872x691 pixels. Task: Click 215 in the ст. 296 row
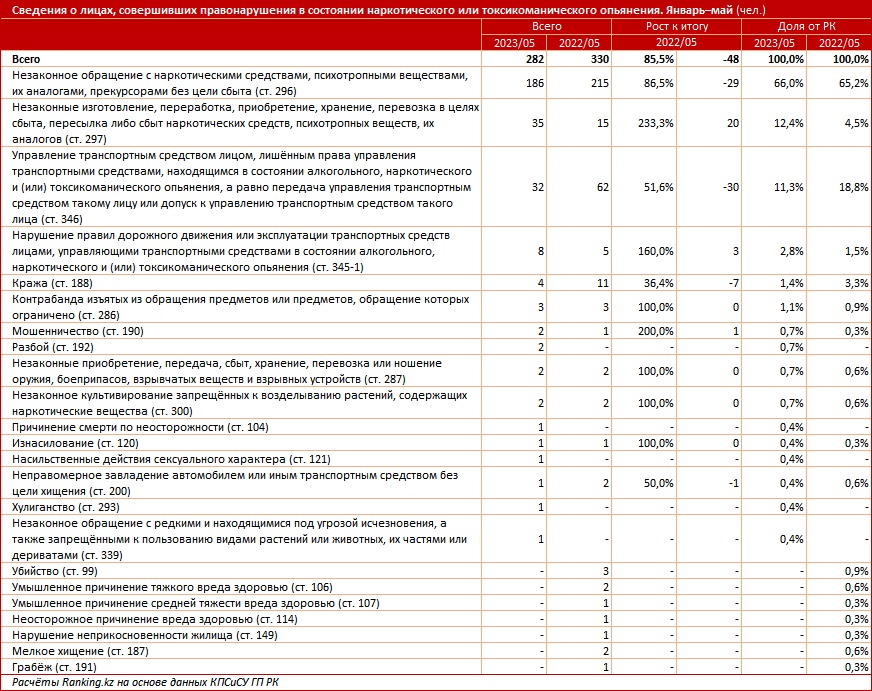pyautogui.click(x=600, y=83)
